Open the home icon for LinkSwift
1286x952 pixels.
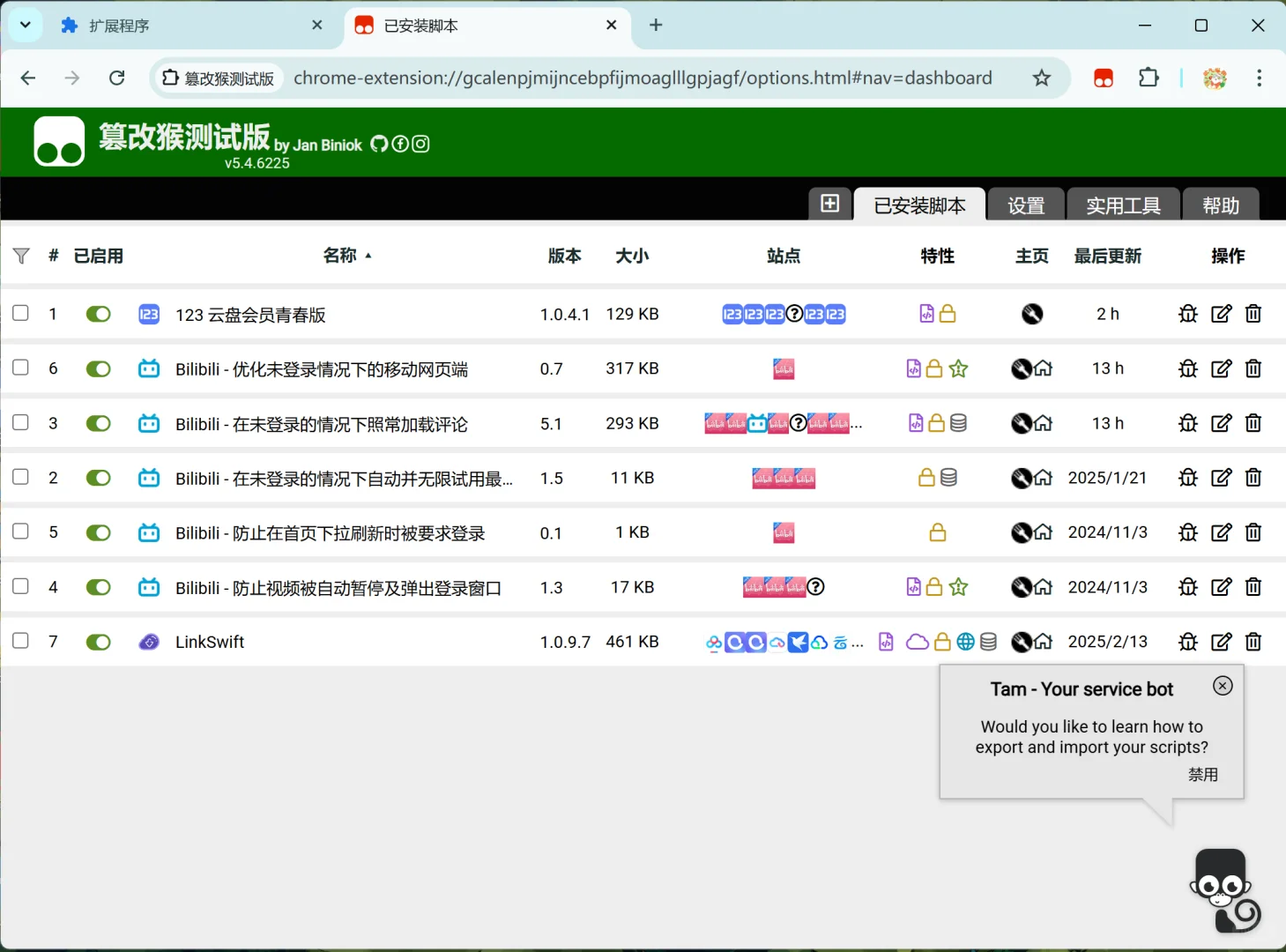[1044, 642]
